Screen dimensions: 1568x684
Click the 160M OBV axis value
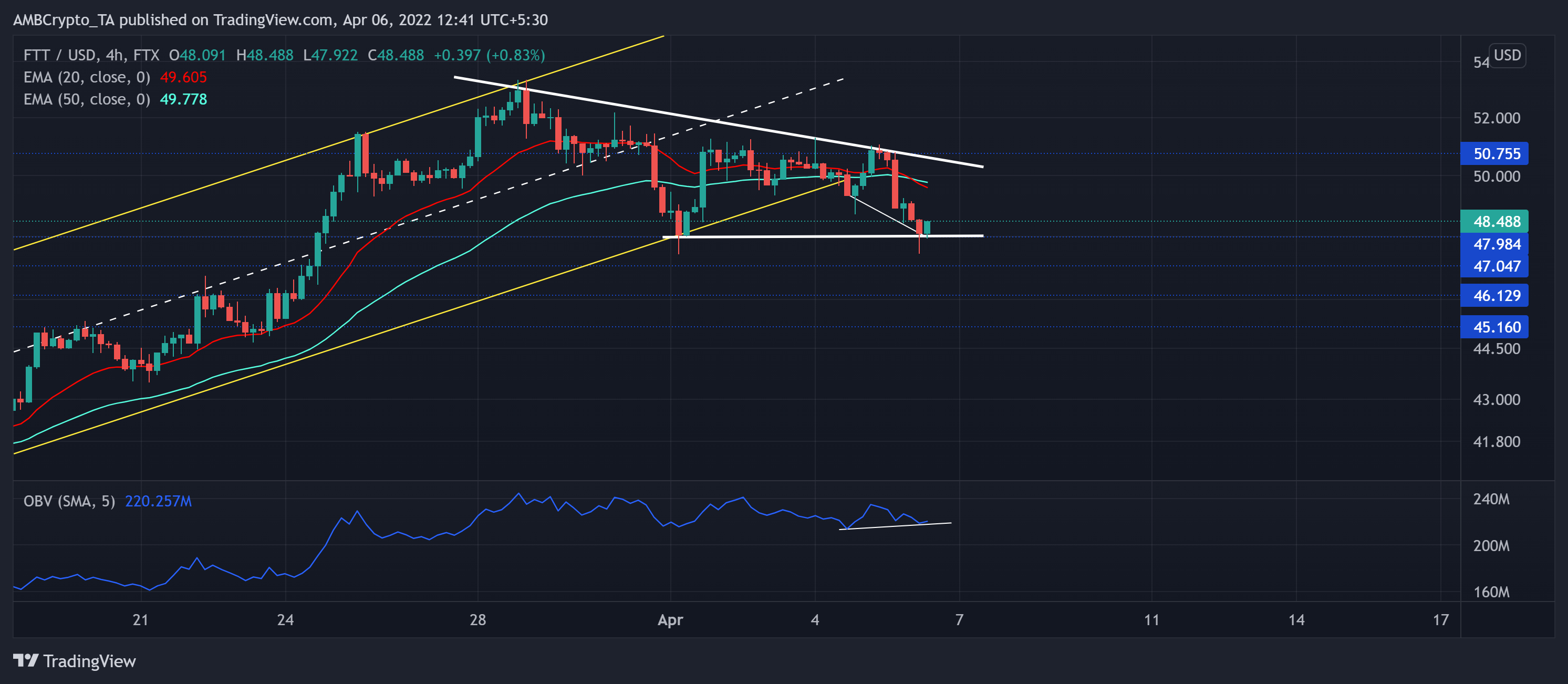[1491, 592]
